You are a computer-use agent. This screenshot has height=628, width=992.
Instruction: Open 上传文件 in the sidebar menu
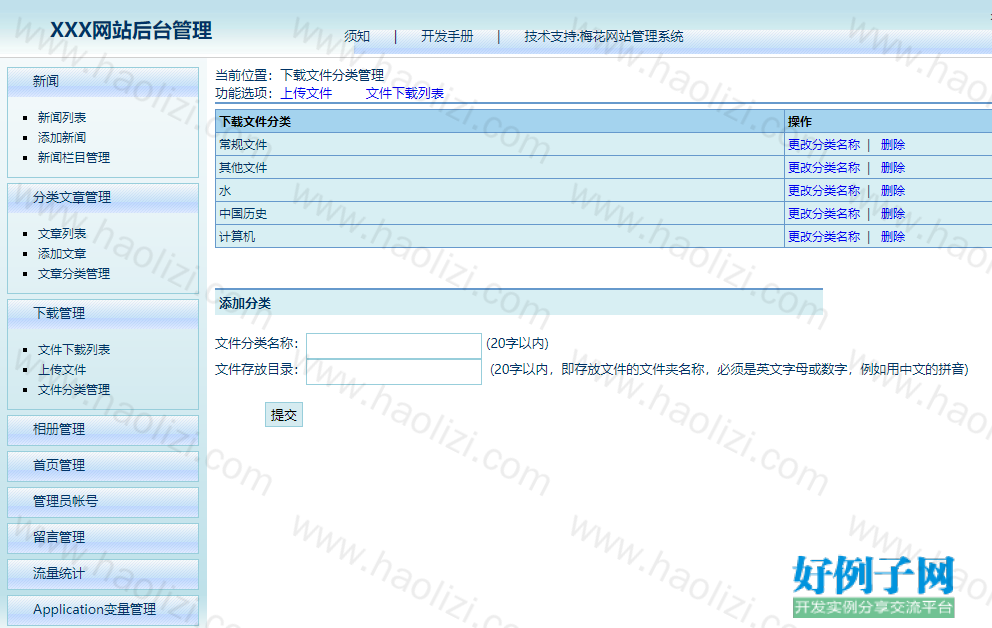click(x=62, y=370)
